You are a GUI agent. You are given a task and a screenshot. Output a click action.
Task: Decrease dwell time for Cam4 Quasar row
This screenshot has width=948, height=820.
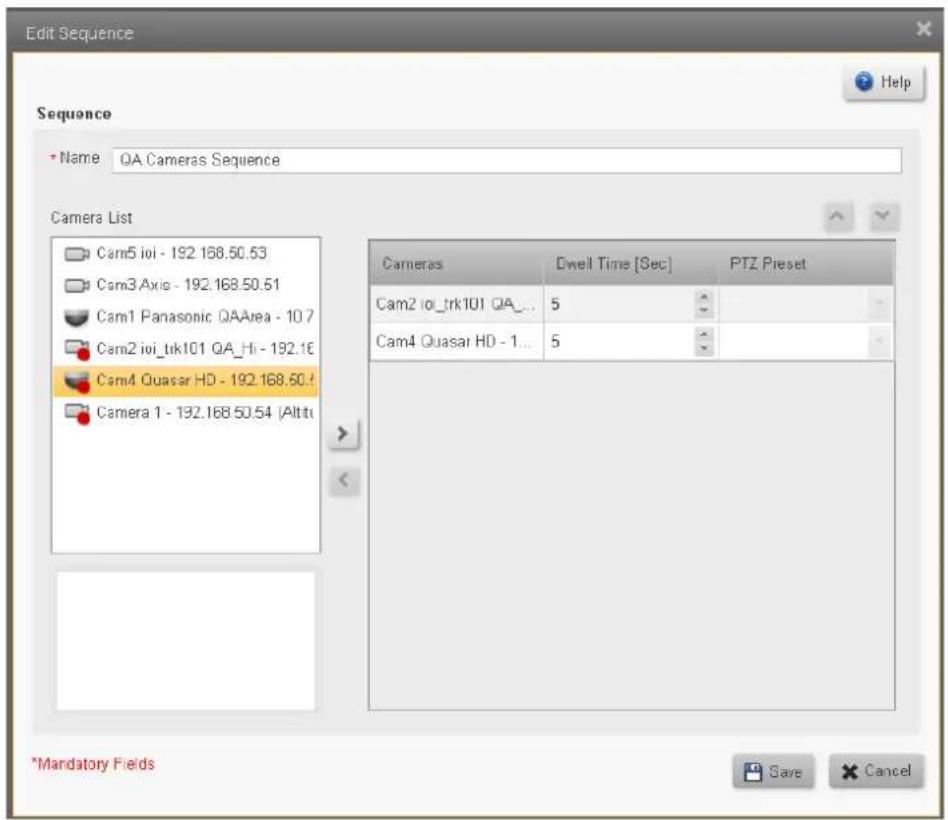click(704, 348)
